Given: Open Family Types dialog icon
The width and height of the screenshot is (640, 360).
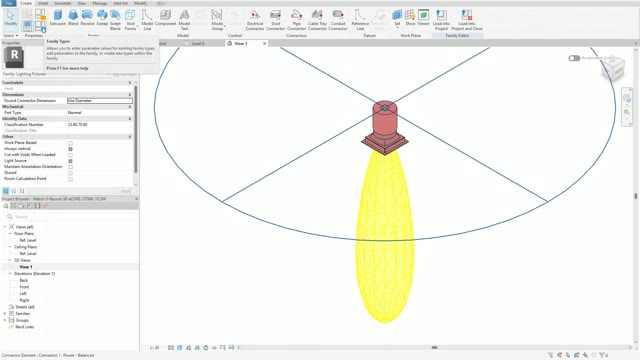Looking at the screenshot, I should 40,27.
